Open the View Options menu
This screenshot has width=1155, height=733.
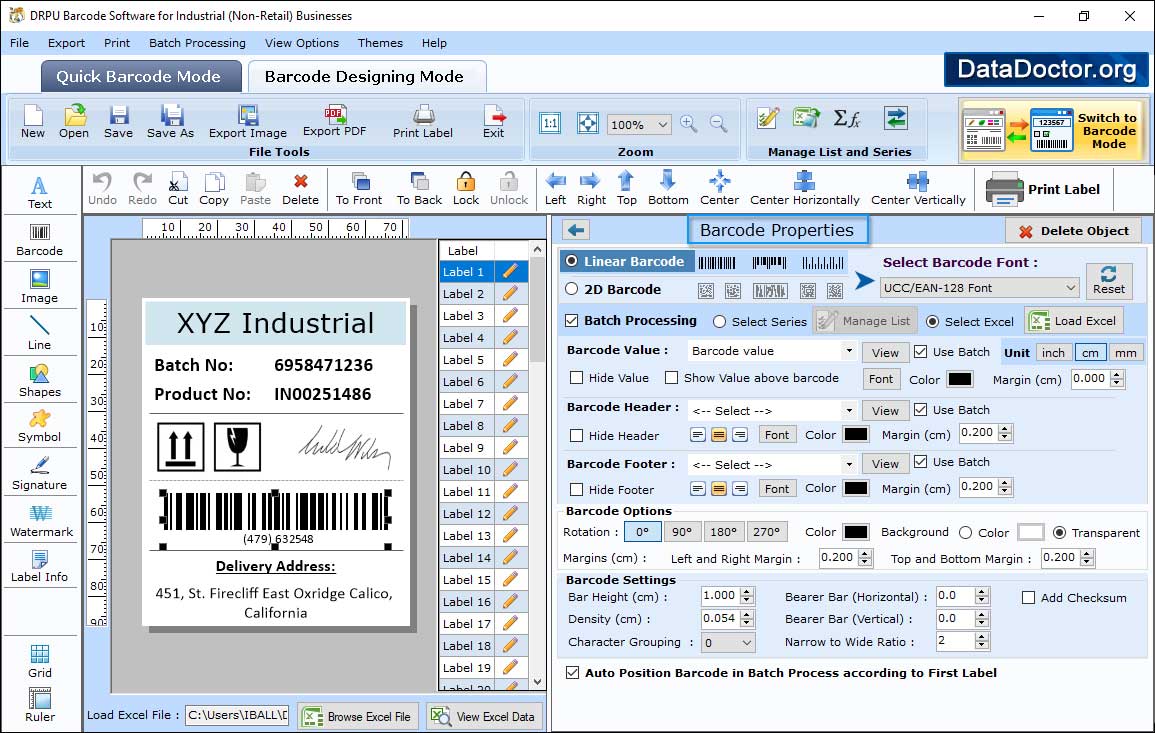click(302, 43)
